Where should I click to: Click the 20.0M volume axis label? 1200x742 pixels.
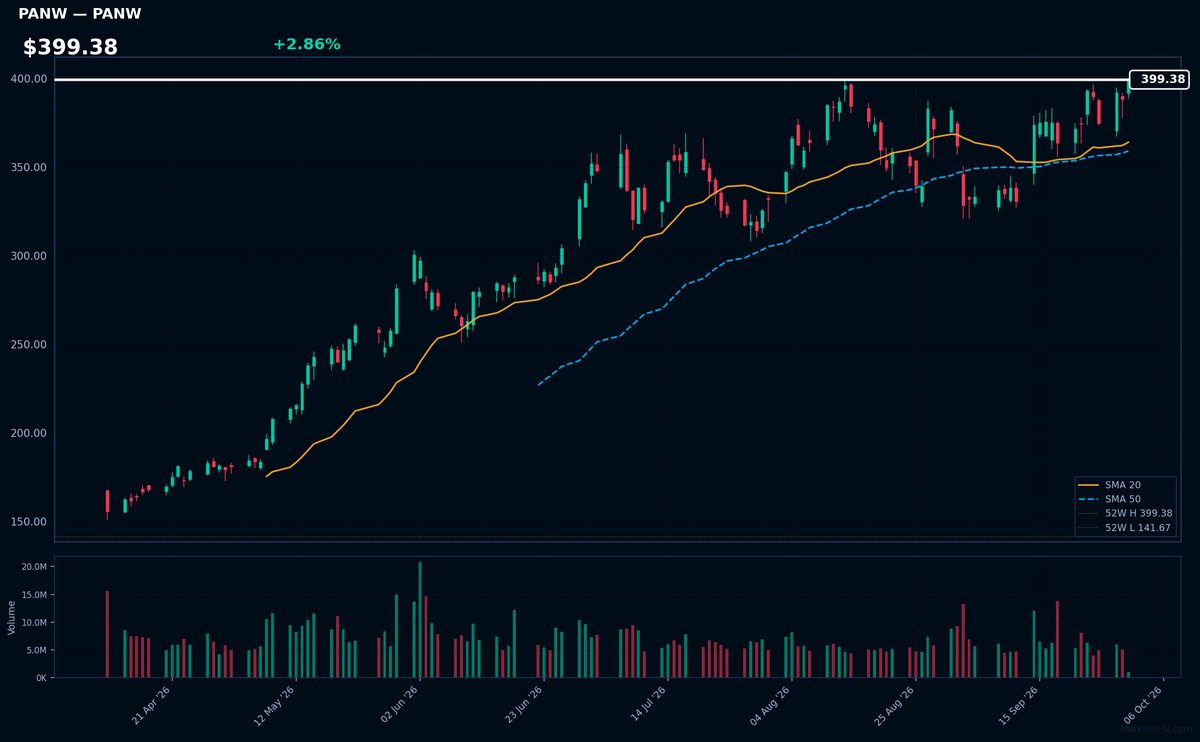(x=34, y=567)
